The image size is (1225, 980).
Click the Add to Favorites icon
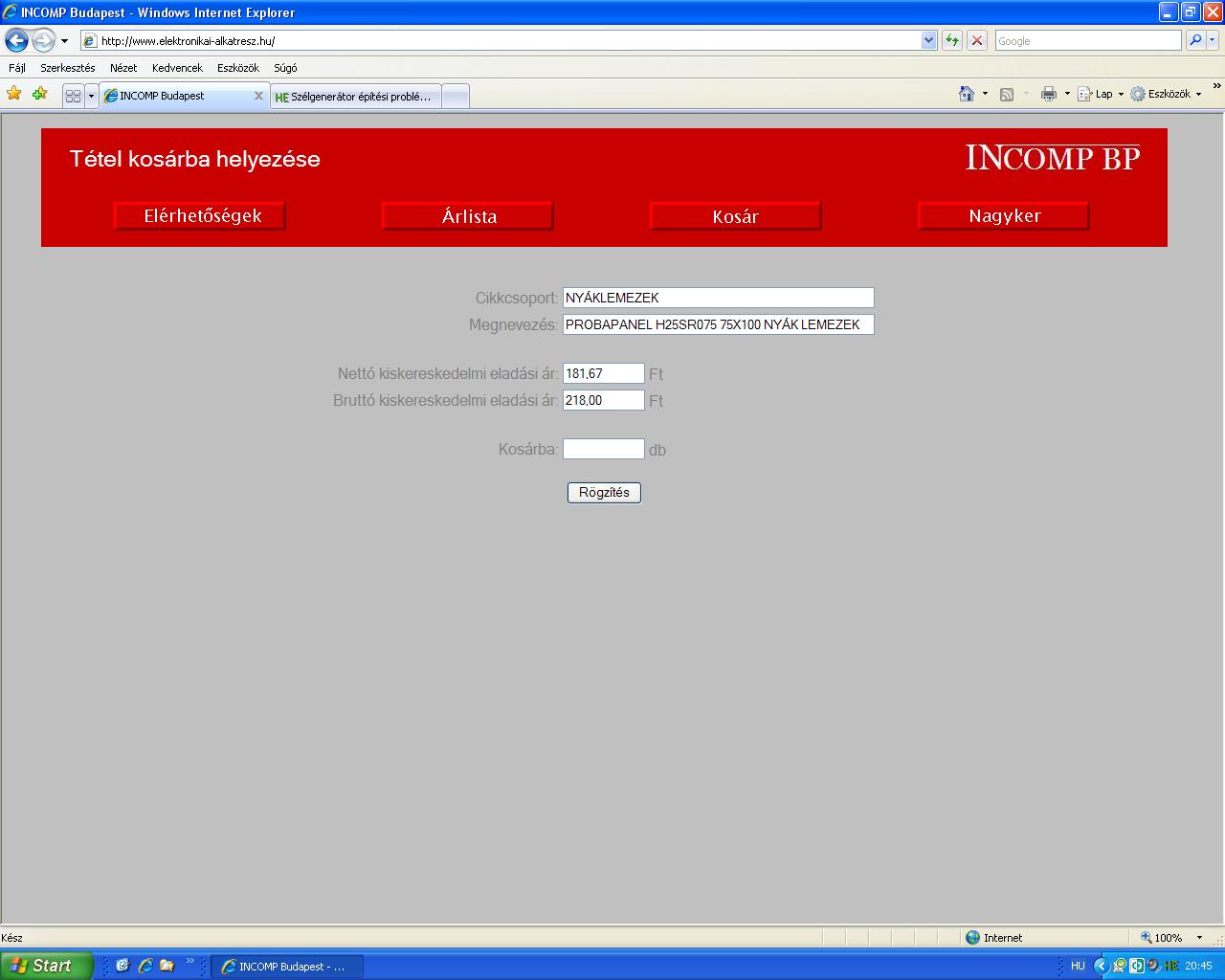[x=39, y=94]
